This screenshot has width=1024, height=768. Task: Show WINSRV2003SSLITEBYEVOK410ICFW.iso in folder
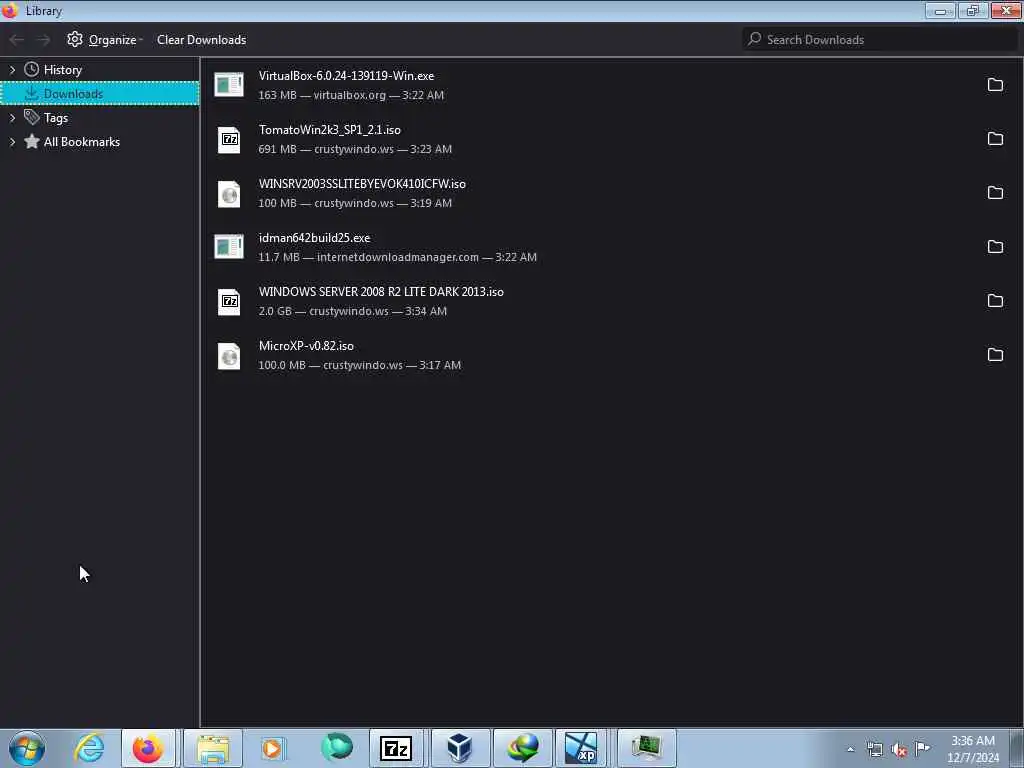click(995, 193)
